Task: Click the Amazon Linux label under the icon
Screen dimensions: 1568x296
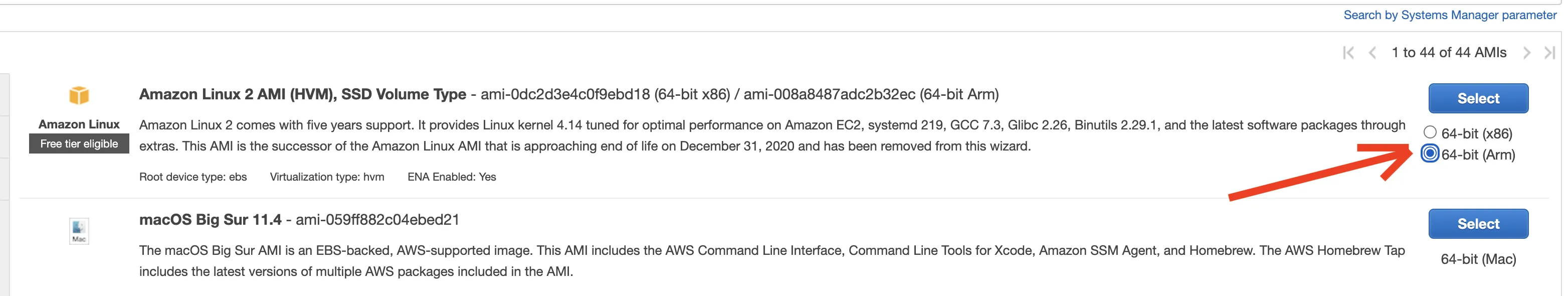Action: pyautogui.click(x=79, y=124)
